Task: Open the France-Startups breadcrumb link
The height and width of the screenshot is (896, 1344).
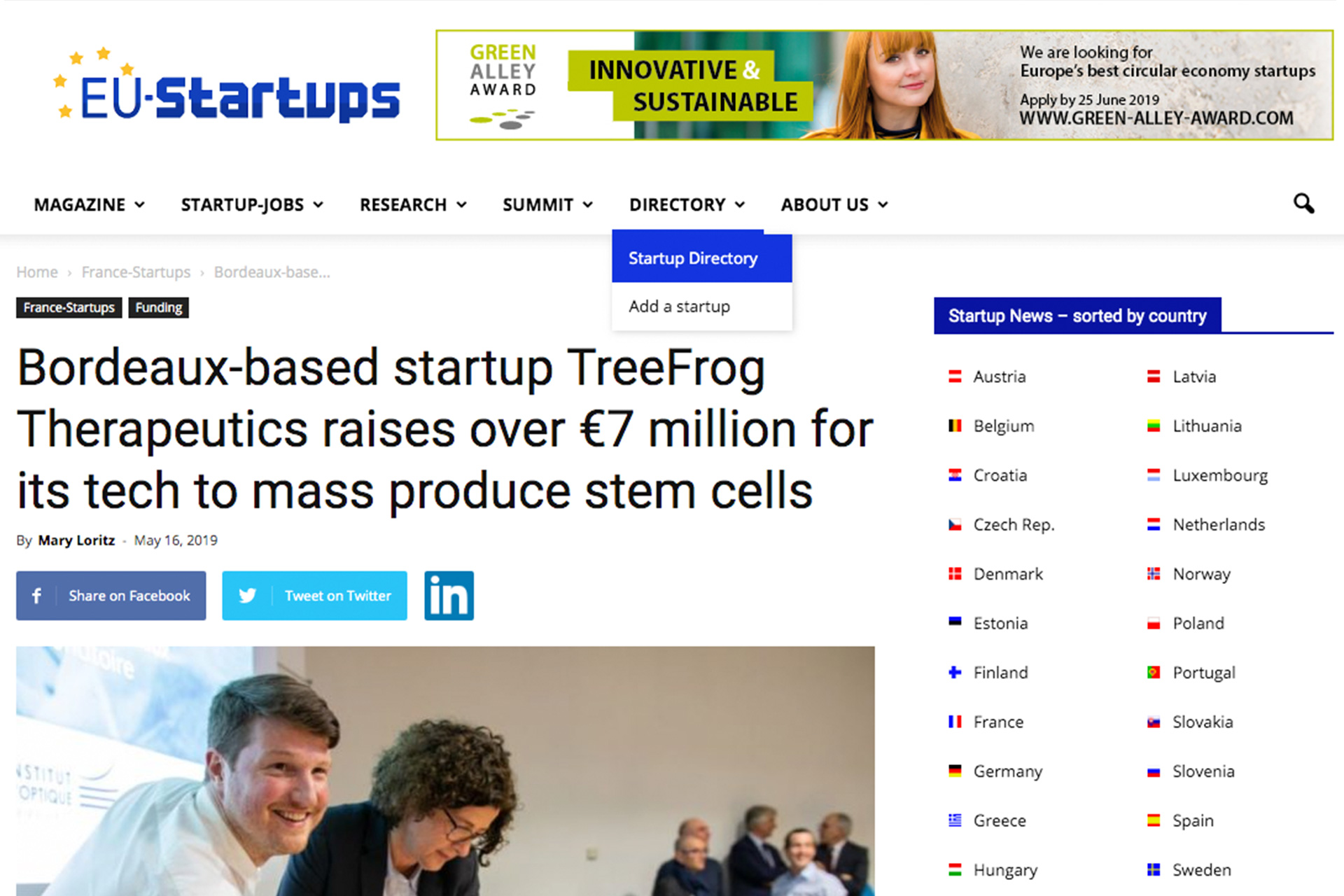Action: 136,272
